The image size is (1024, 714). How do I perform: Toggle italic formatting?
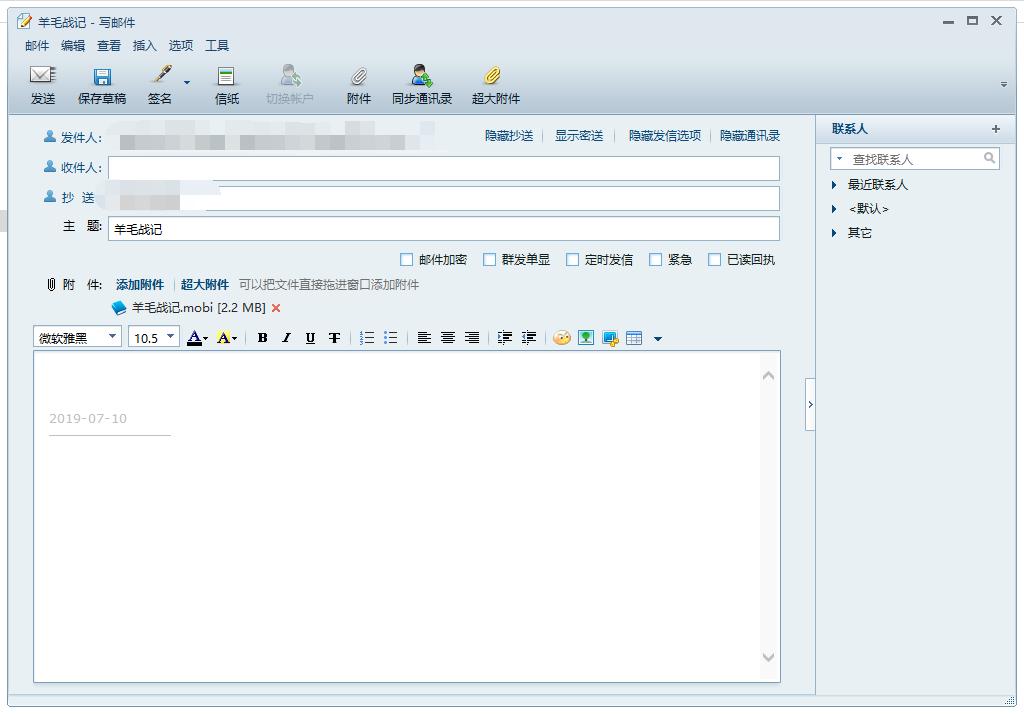click(x=286, y=338)
